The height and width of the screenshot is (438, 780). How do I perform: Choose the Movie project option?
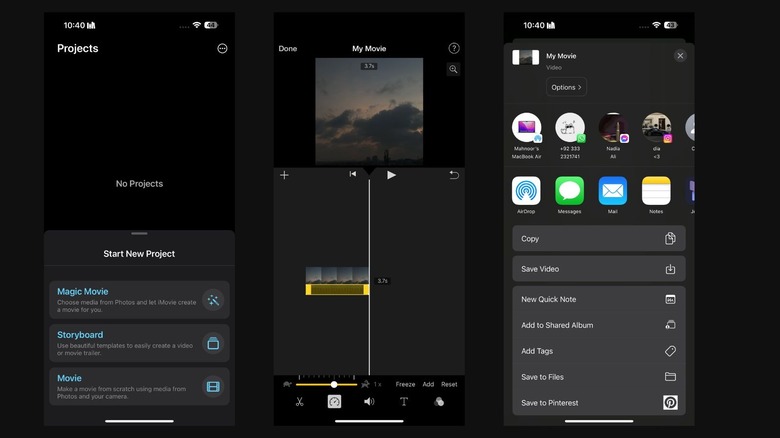pyautogui.click(x=139, y=387)
